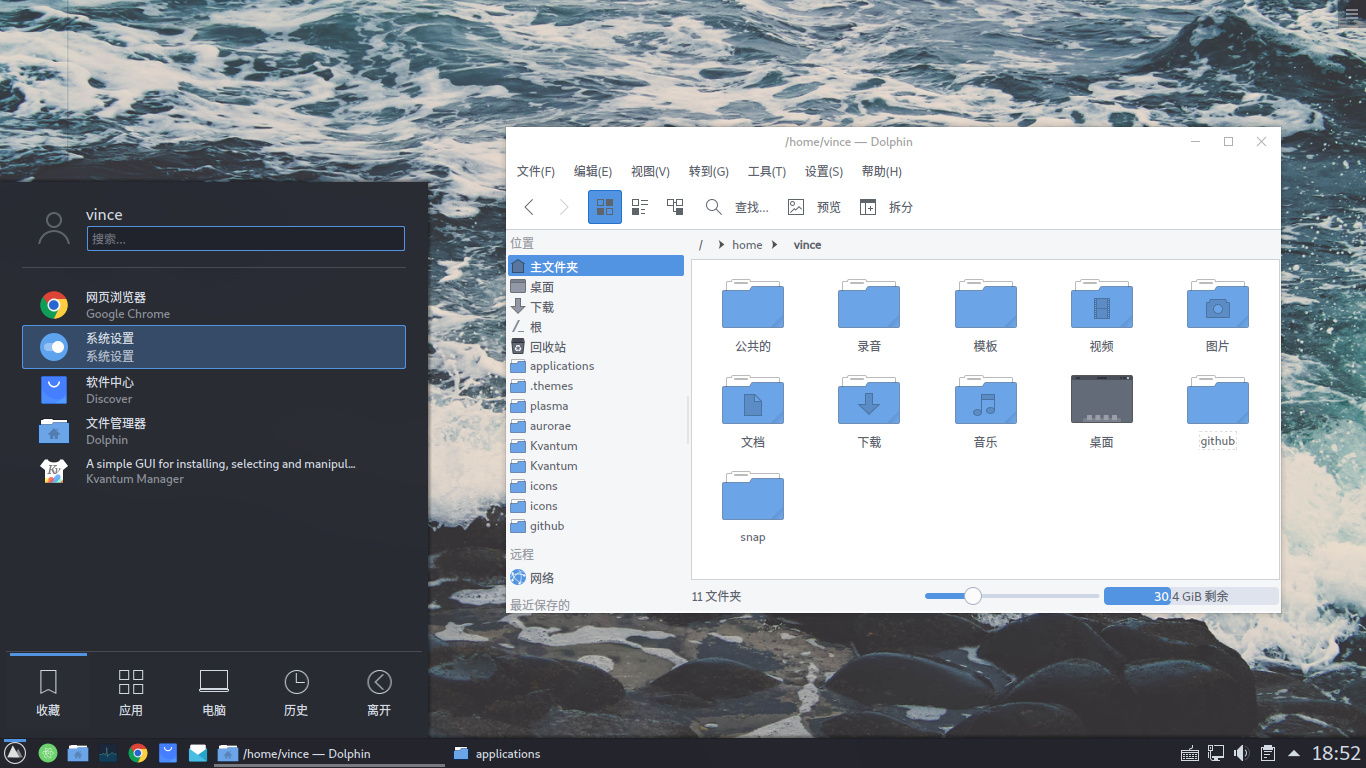Toggle the 拆分 split view

[x=886, y=207]
